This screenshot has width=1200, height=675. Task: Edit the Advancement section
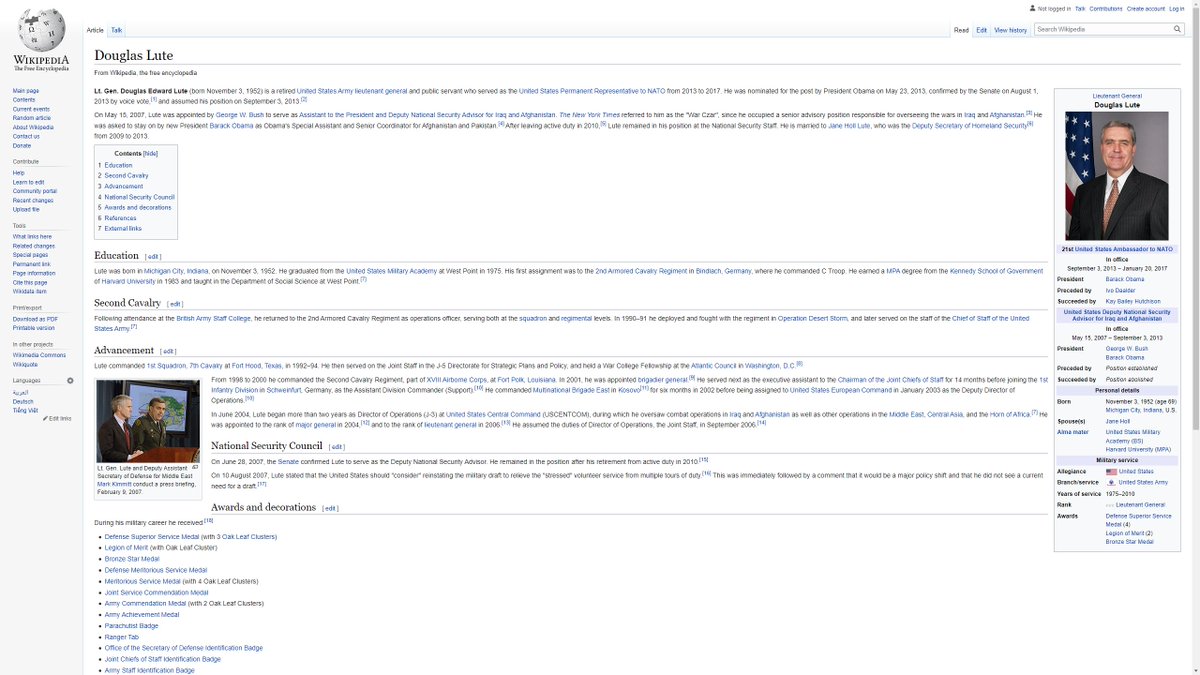click(x=168, y=351)
